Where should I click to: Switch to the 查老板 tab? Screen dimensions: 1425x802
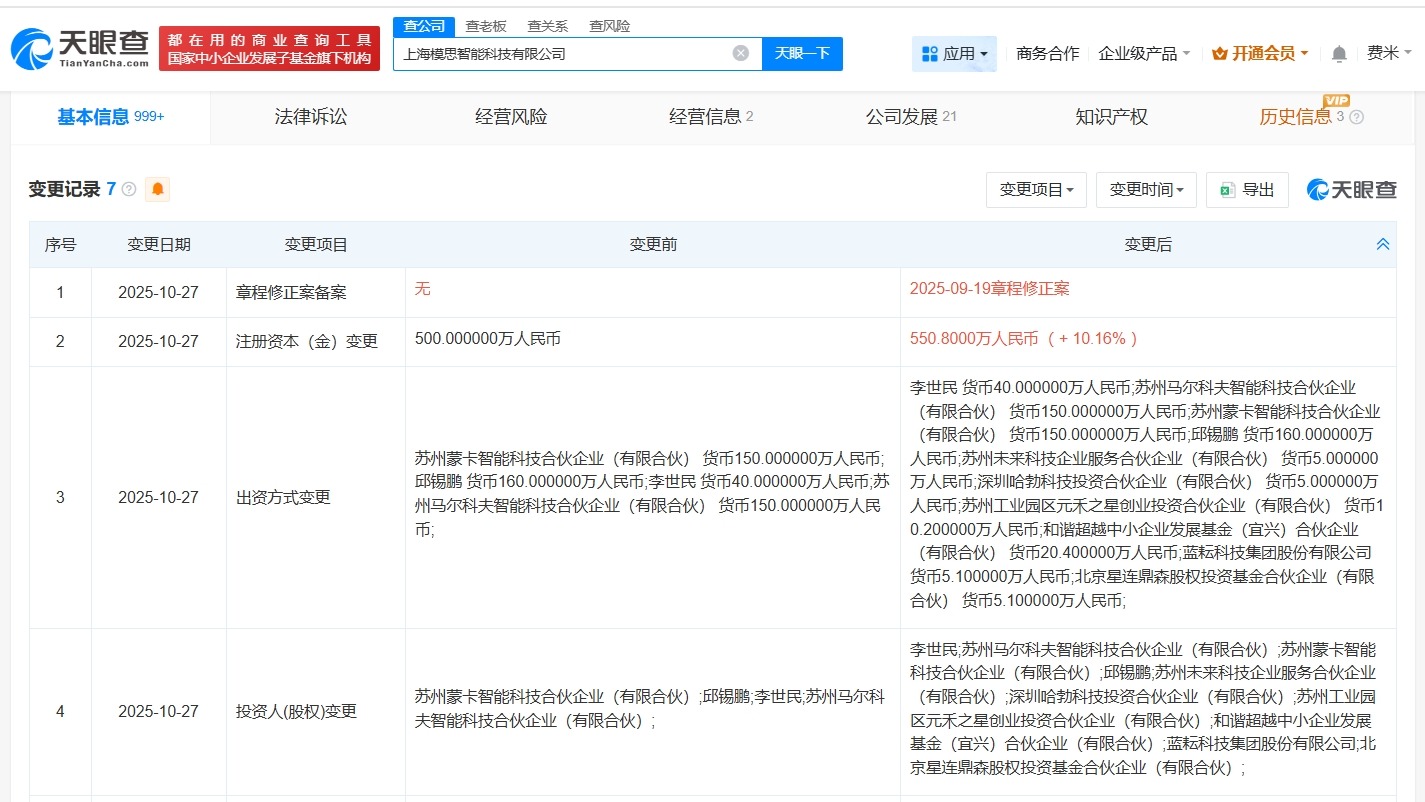coord(487,25)
